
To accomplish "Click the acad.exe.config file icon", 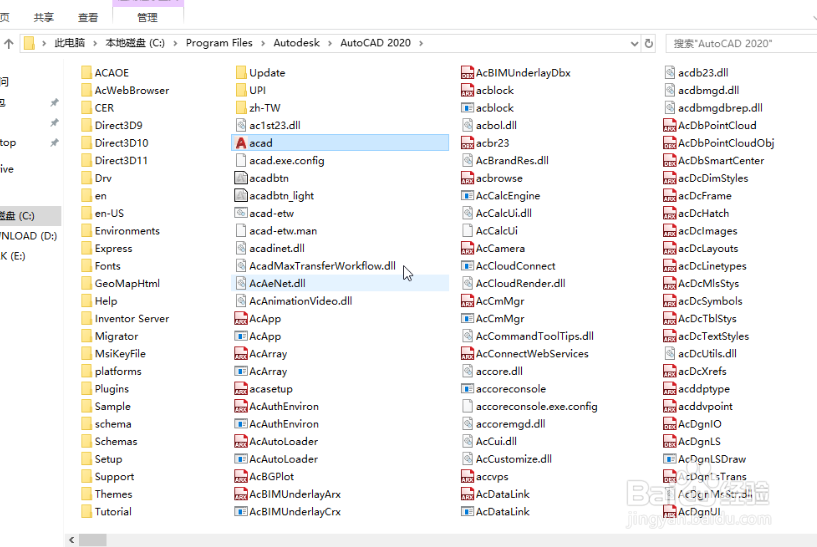I will [241, 160].
